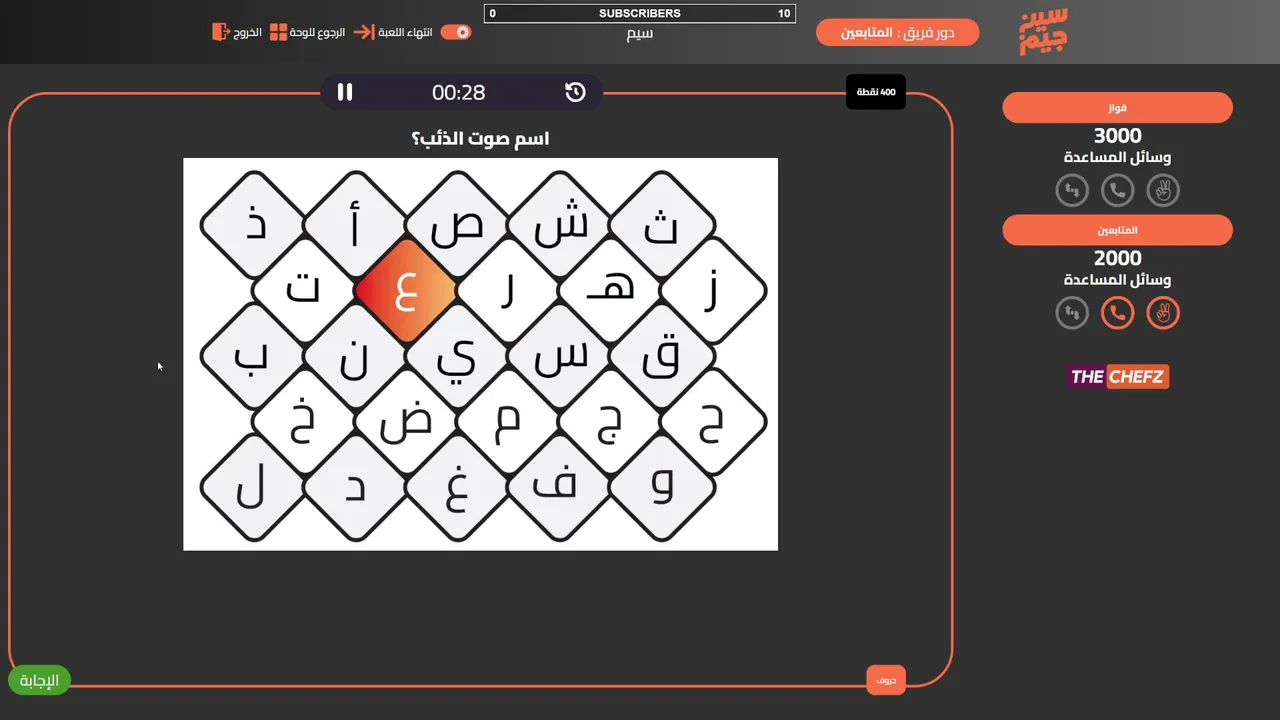Viewport: 1280px width, 720px height.
Task: Select the ذ letter tile
Action: (254, 226)
